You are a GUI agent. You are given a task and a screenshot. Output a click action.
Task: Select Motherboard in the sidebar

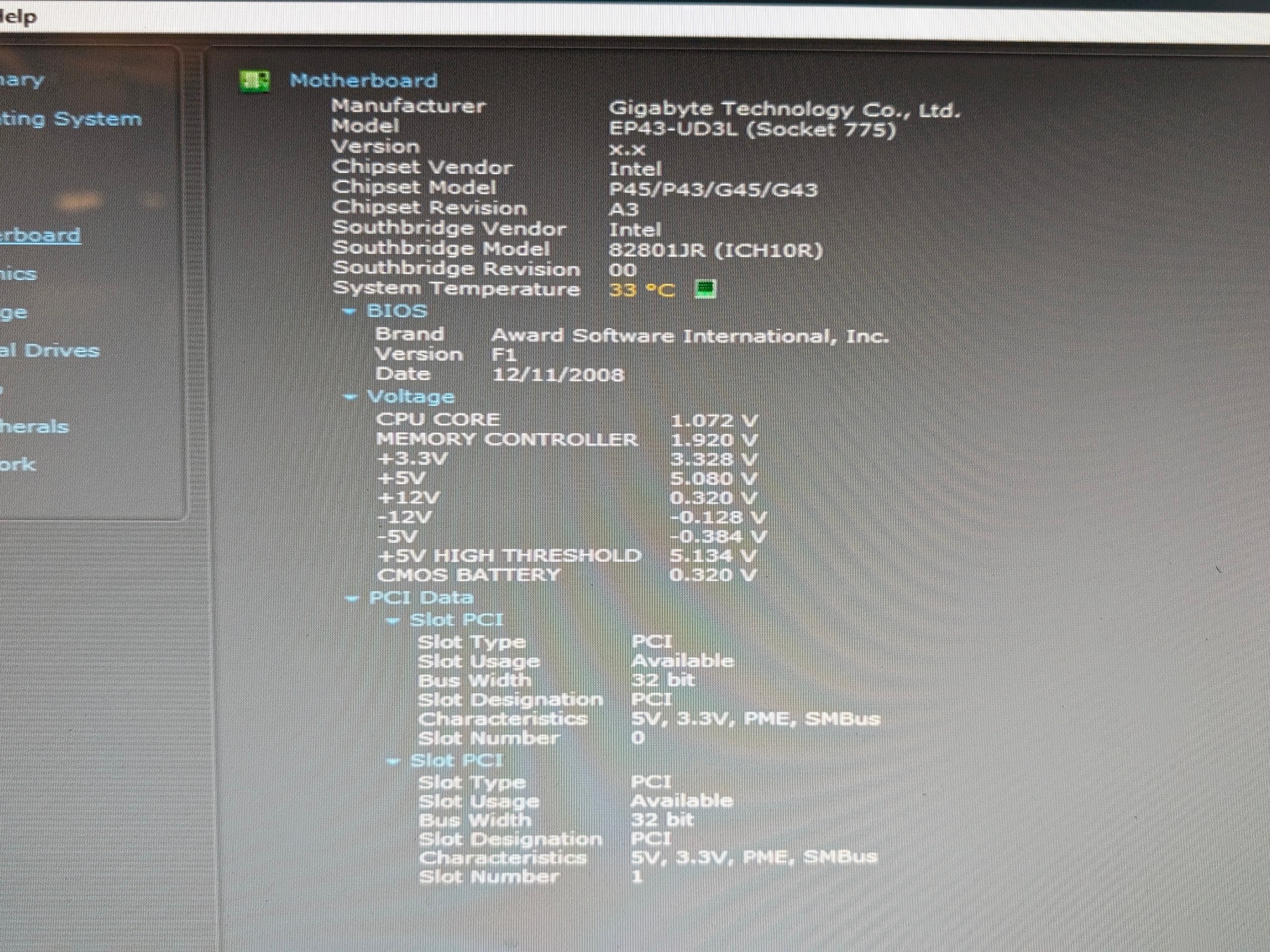coord(40,236)
